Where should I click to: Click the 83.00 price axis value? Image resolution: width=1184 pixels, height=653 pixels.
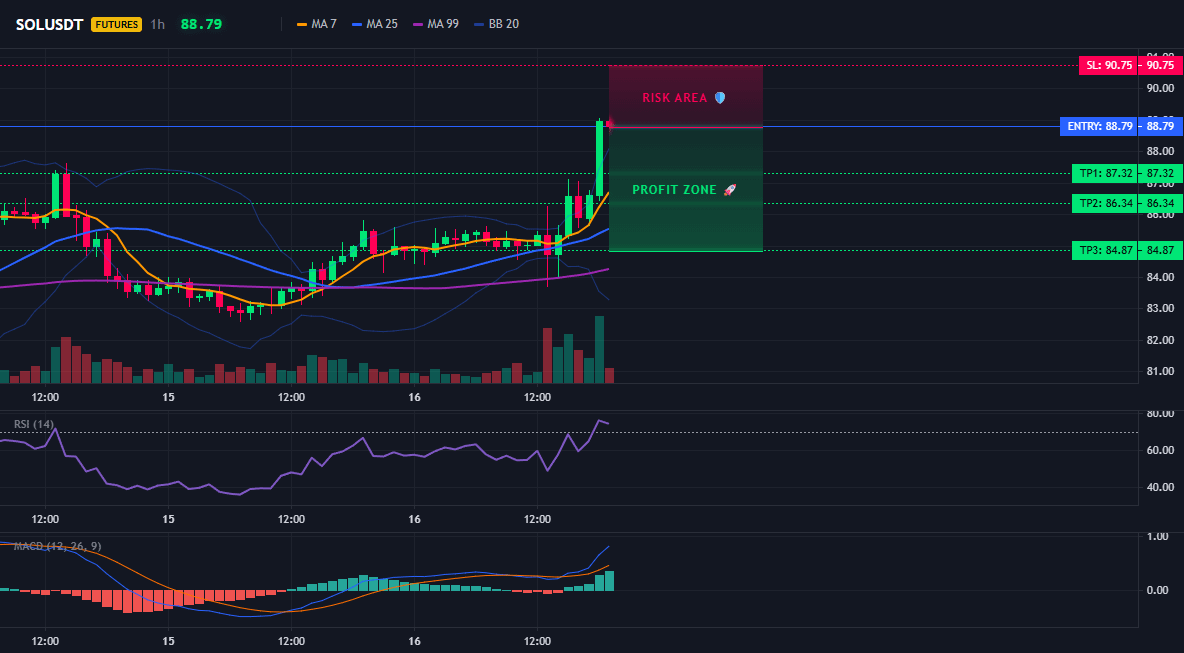(1161, 309)
